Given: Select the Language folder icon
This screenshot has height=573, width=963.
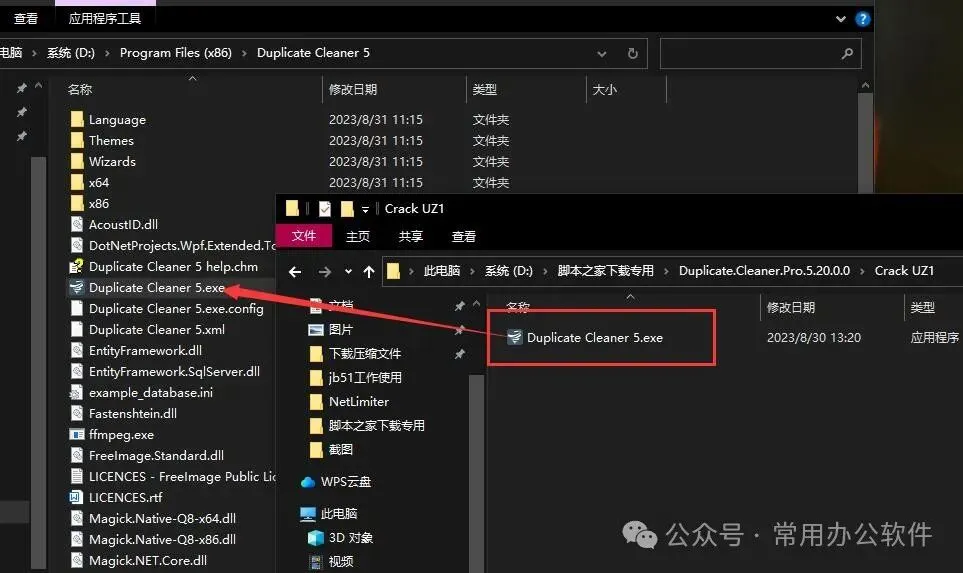Looking at the screenshot, I should pyautogui.click(x=77, y=119).
